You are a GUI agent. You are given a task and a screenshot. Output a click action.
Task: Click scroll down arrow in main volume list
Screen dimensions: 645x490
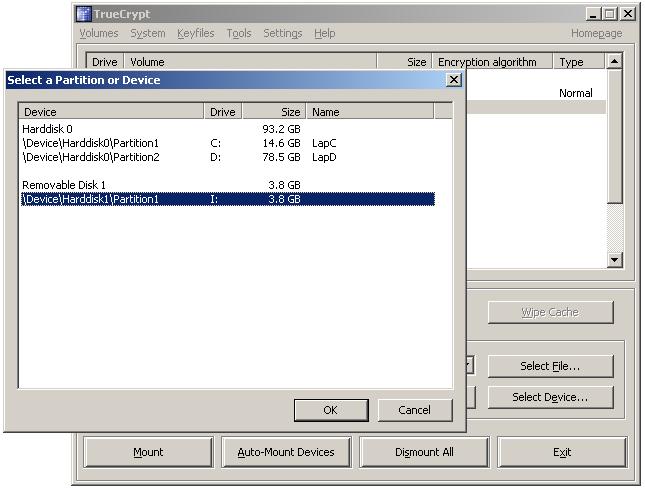click(x=615, y=260)
